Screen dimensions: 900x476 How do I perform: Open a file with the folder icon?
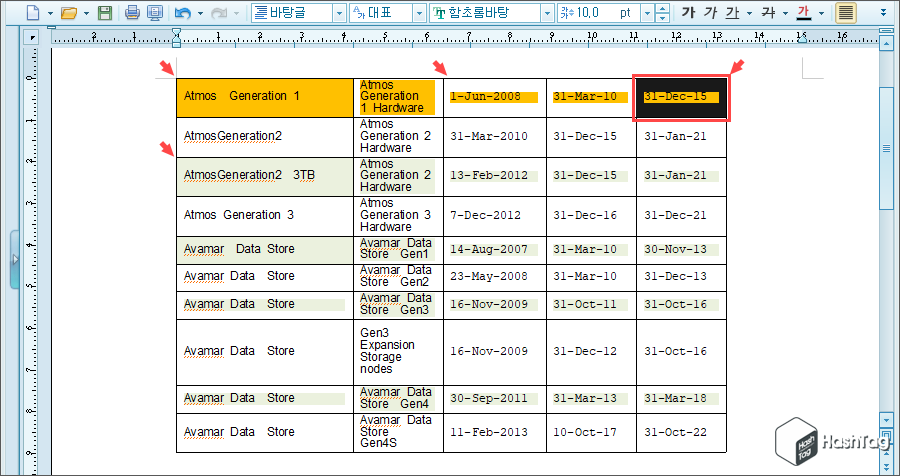tap(69, 13)
